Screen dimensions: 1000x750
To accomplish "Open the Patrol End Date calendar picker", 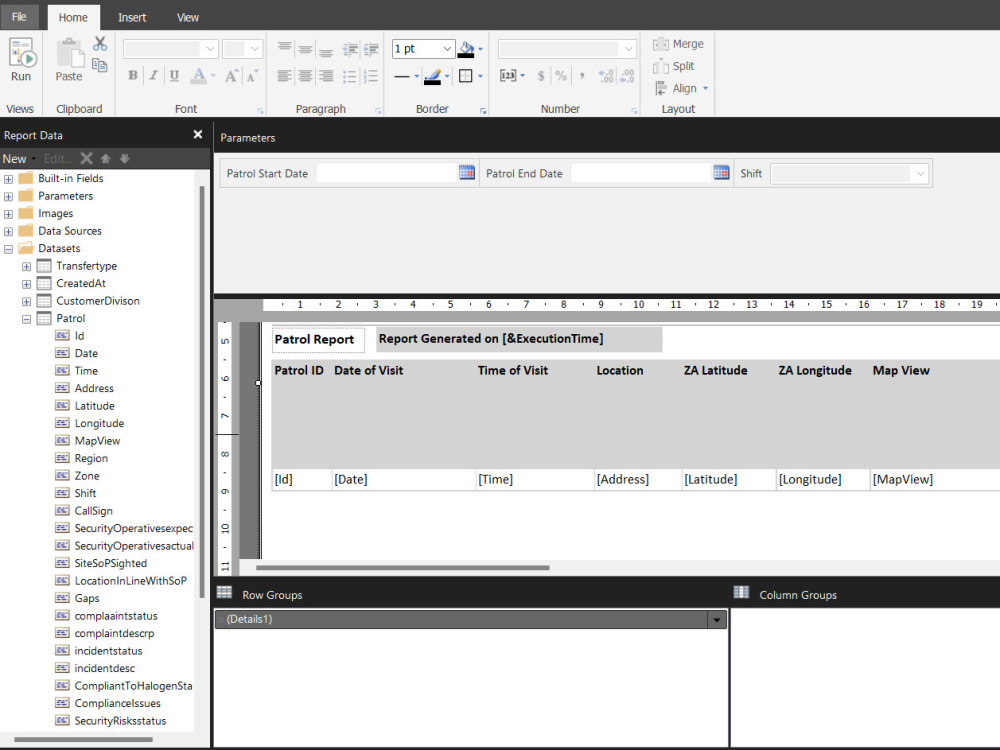I will 721,172.
